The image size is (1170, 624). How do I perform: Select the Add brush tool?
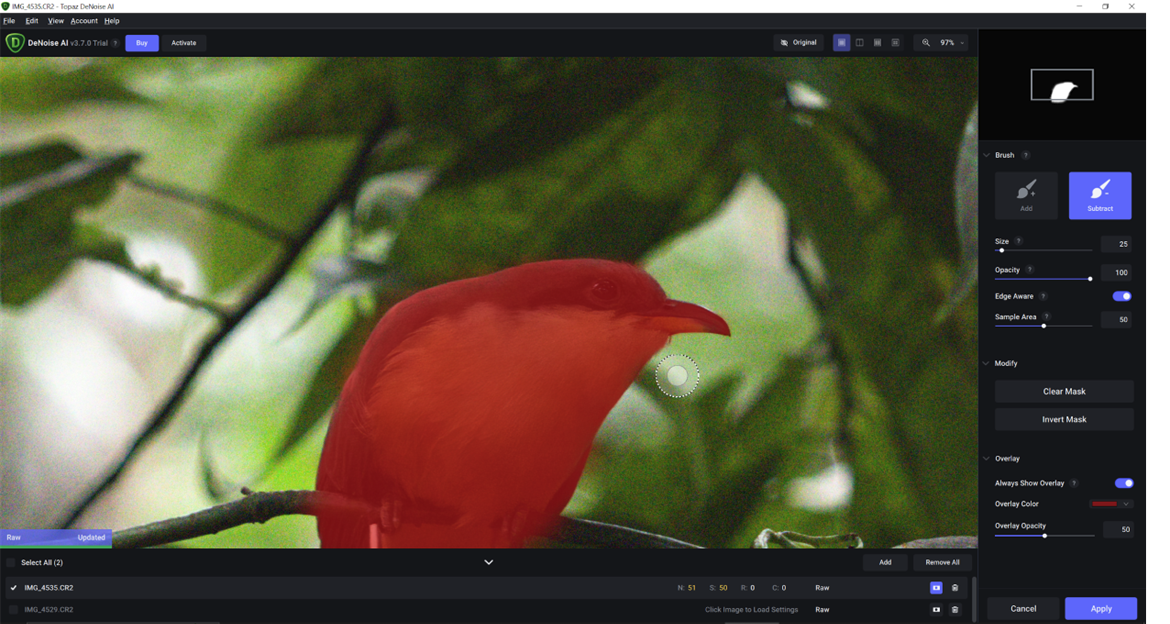click(1026, 195)
